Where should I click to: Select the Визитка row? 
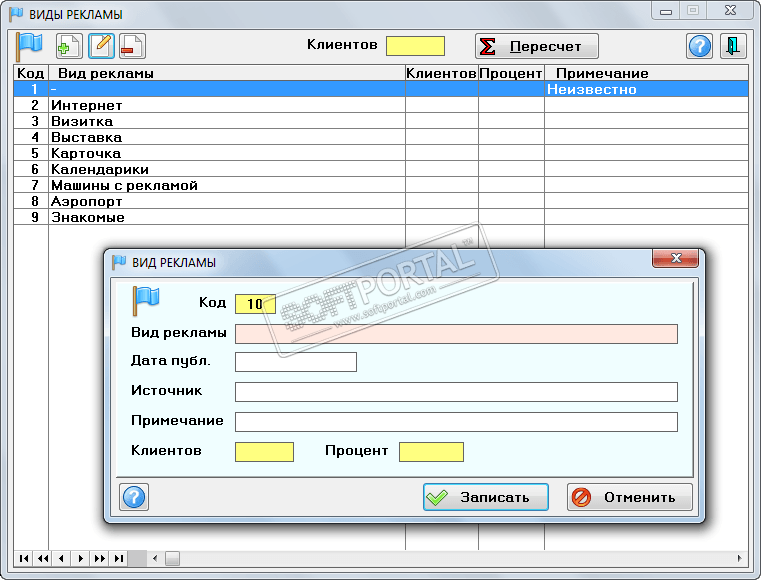point(381,121)
